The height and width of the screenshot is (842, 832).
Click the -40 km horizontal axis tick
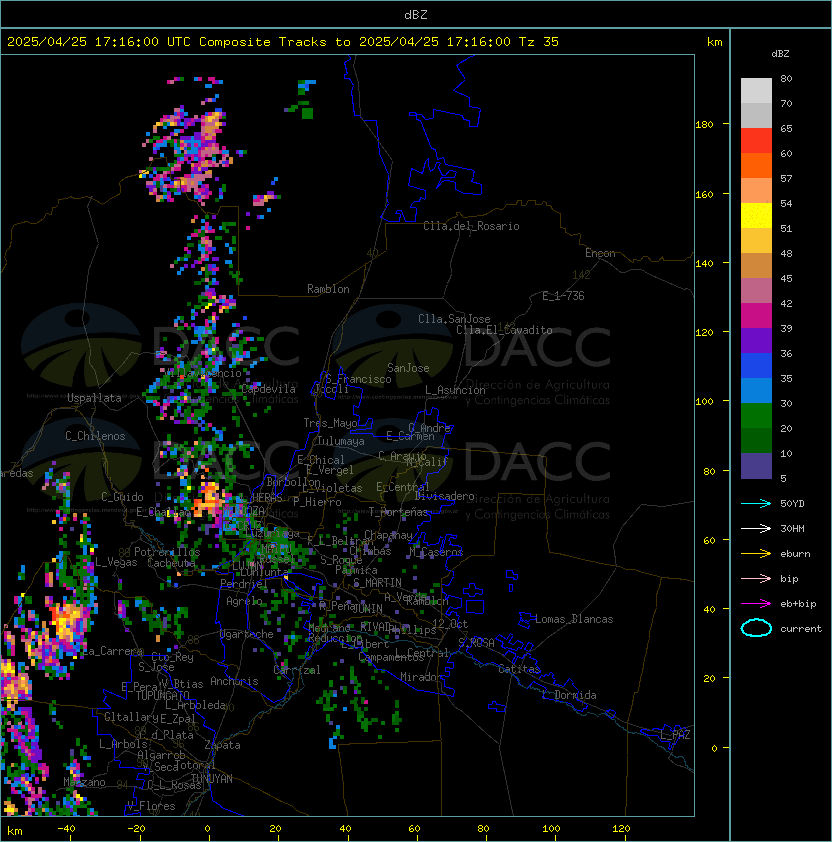click(x=66, y=829)
